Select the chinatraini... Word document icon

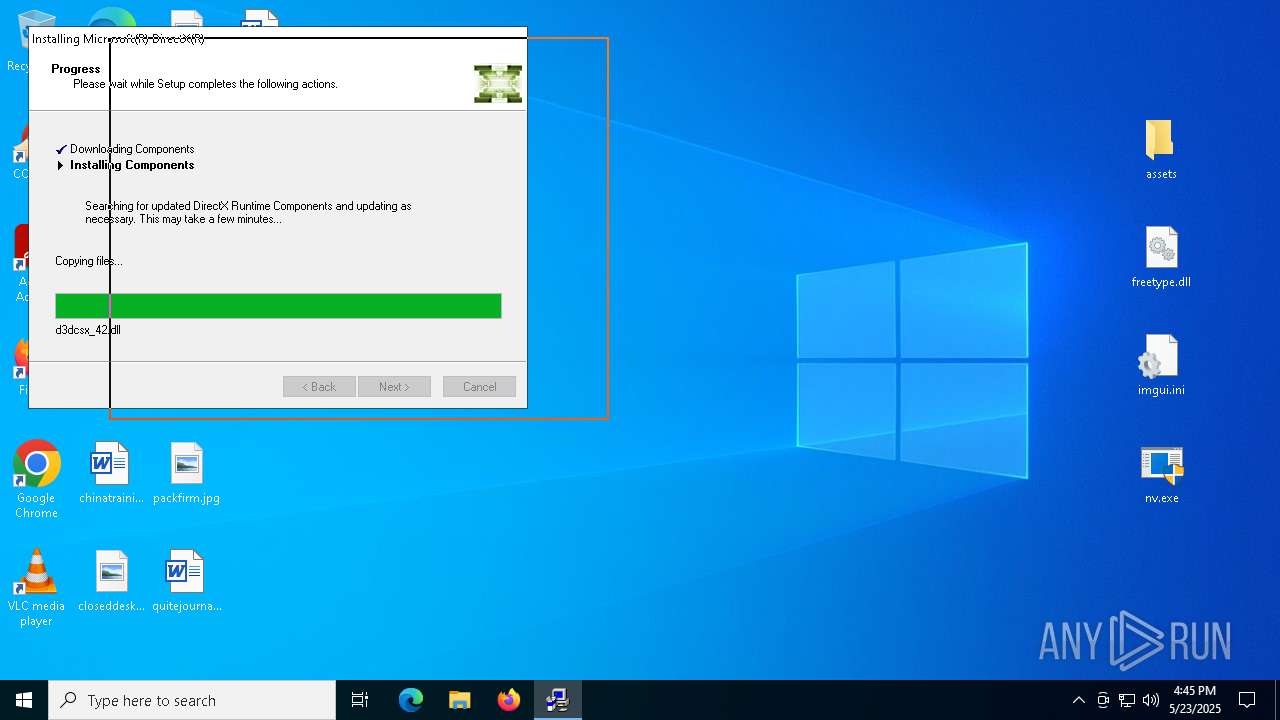point(111,474)
